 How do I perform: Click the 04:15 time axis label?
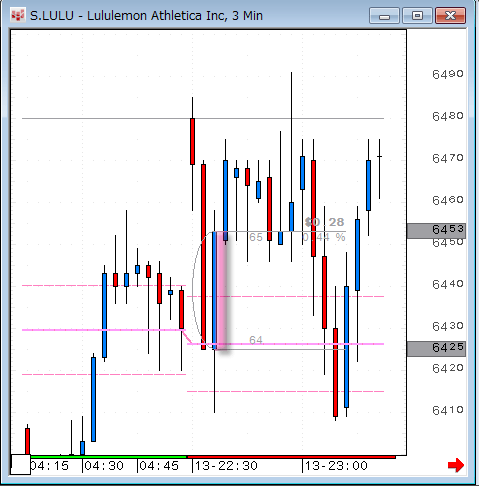[49, 466]
